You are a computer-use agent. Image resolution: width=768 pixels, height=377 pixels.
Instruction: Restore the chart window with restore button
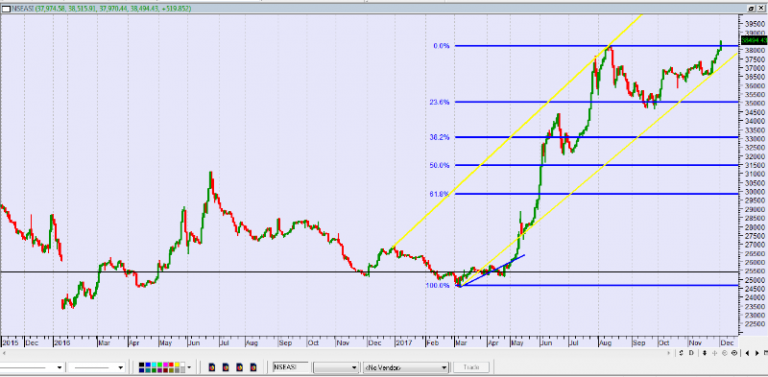coord(750,8)
